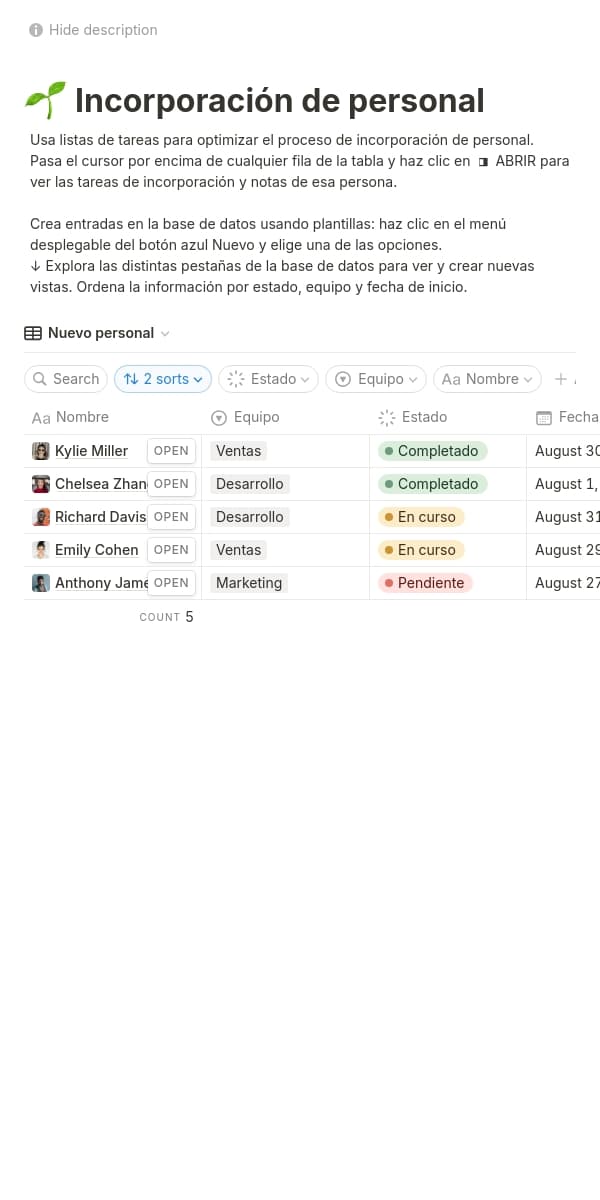Click Emily Cohen's name link
This screenshot has height=1200, width=600.
96,550
